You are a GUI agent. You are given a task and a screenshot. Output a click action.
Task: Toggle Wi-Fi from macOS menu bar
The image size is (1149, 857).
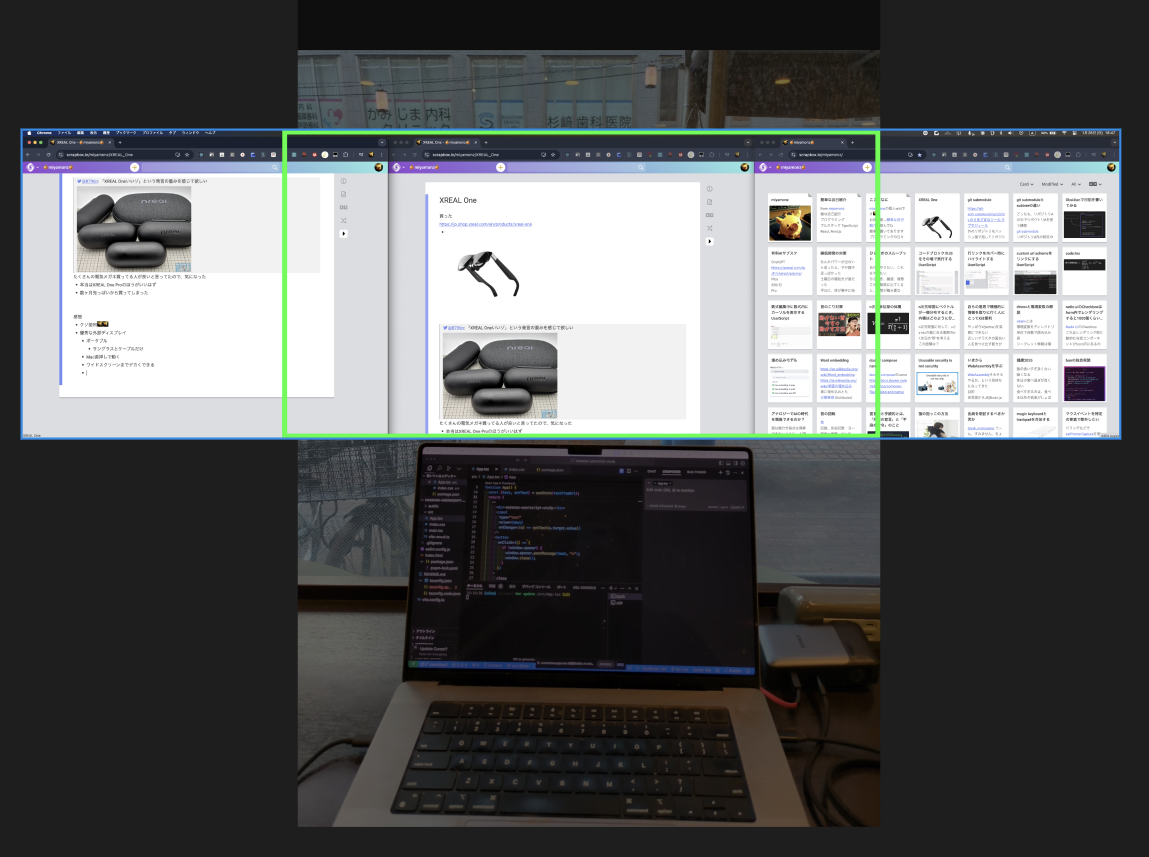(1065, 133)
